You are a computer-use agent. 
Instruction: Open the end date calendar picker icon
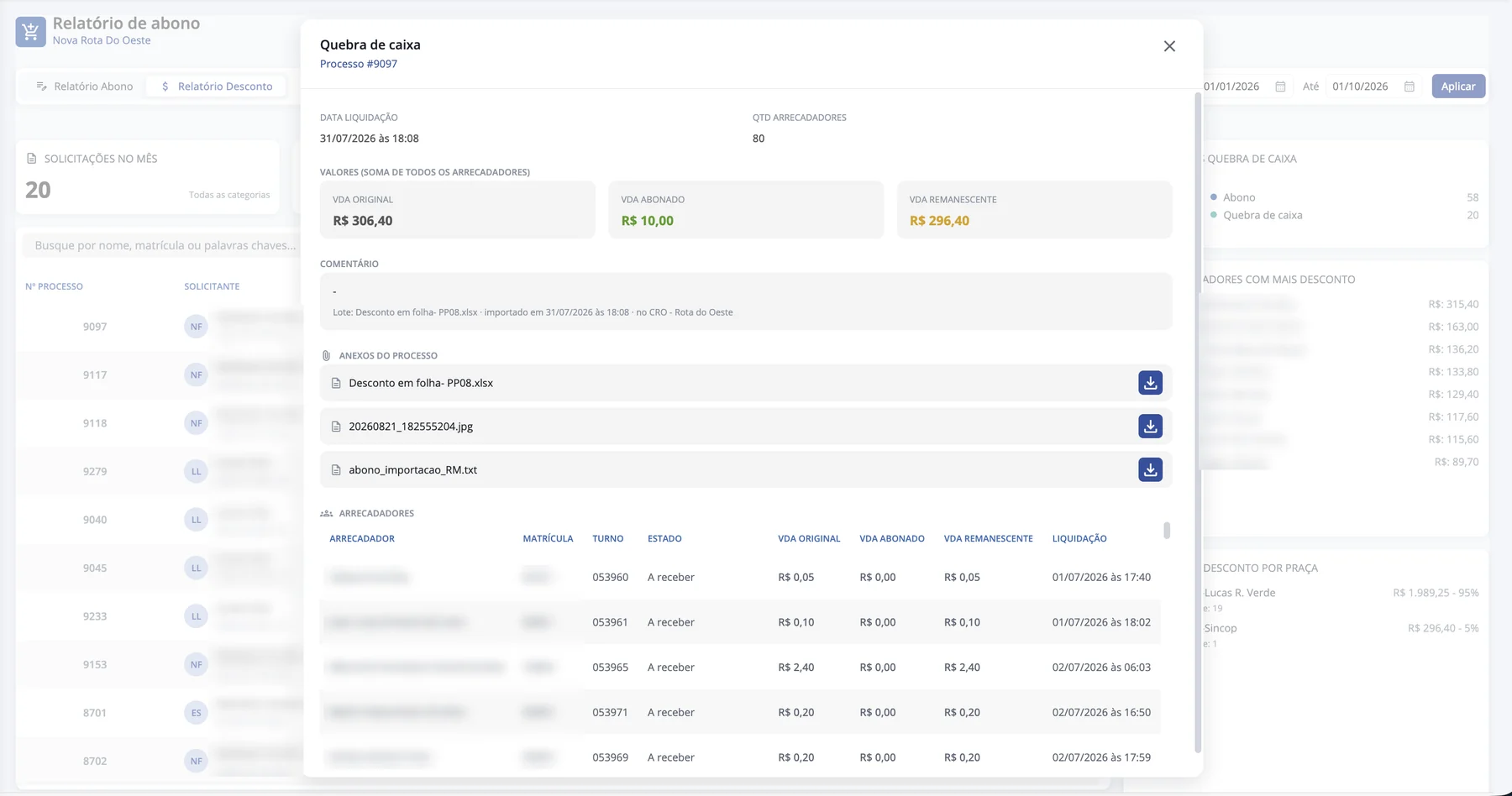pos(1410,86)
